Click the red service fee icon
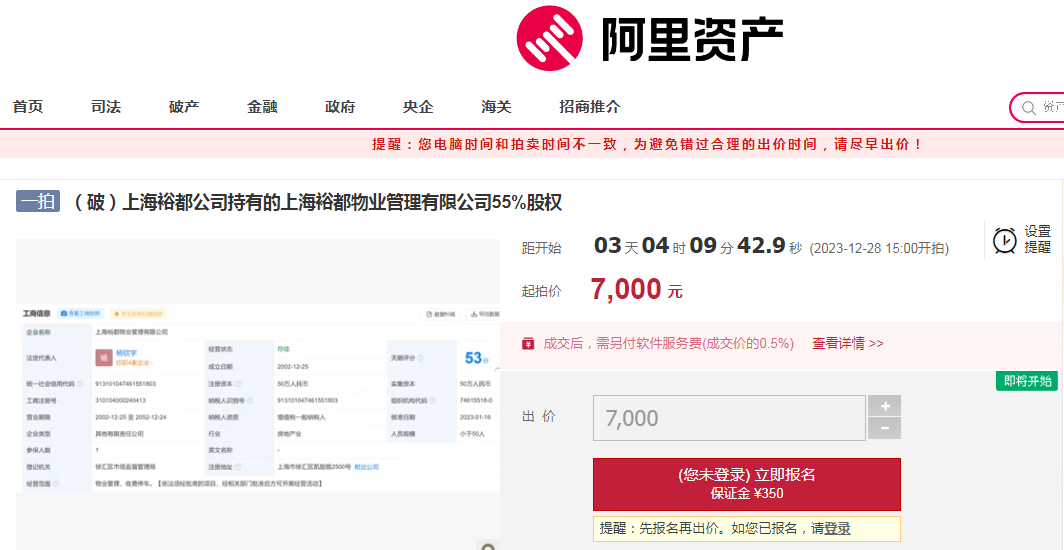 tap(528, 344)
